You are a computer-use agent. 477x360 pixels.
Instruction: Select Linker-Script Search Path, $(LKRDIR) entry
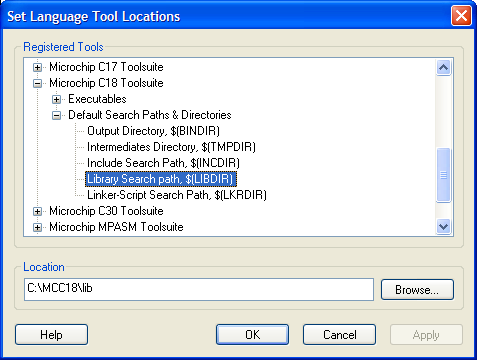point(177,195)
